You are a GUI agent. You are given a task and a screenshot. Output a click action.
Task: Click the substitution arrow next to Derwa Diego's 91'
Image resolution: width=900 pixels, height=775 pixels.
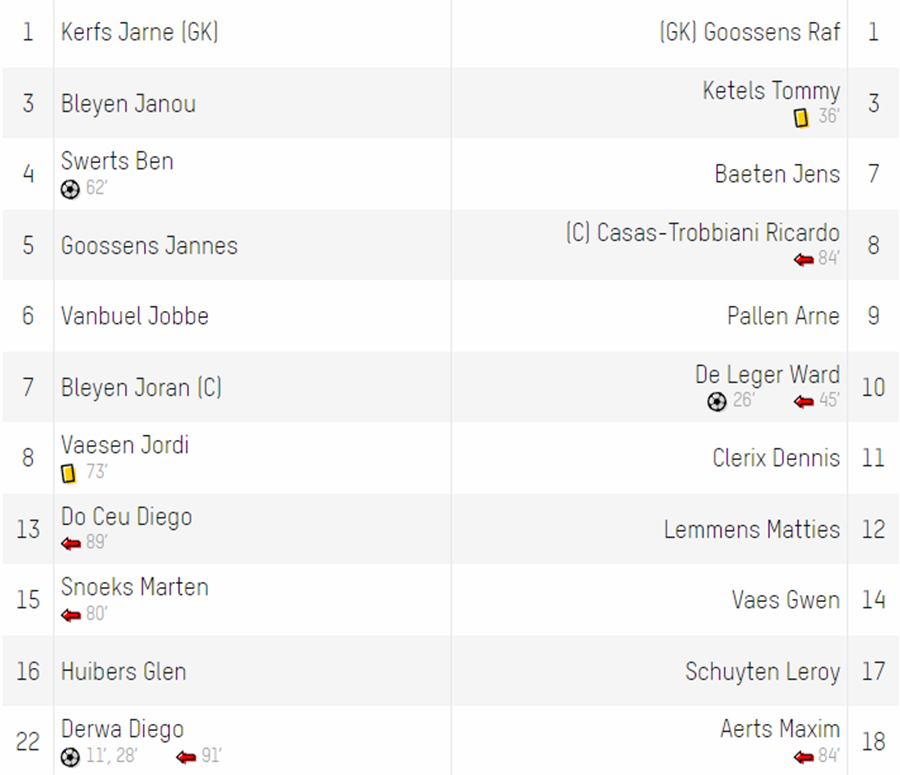tap(186, 757)
